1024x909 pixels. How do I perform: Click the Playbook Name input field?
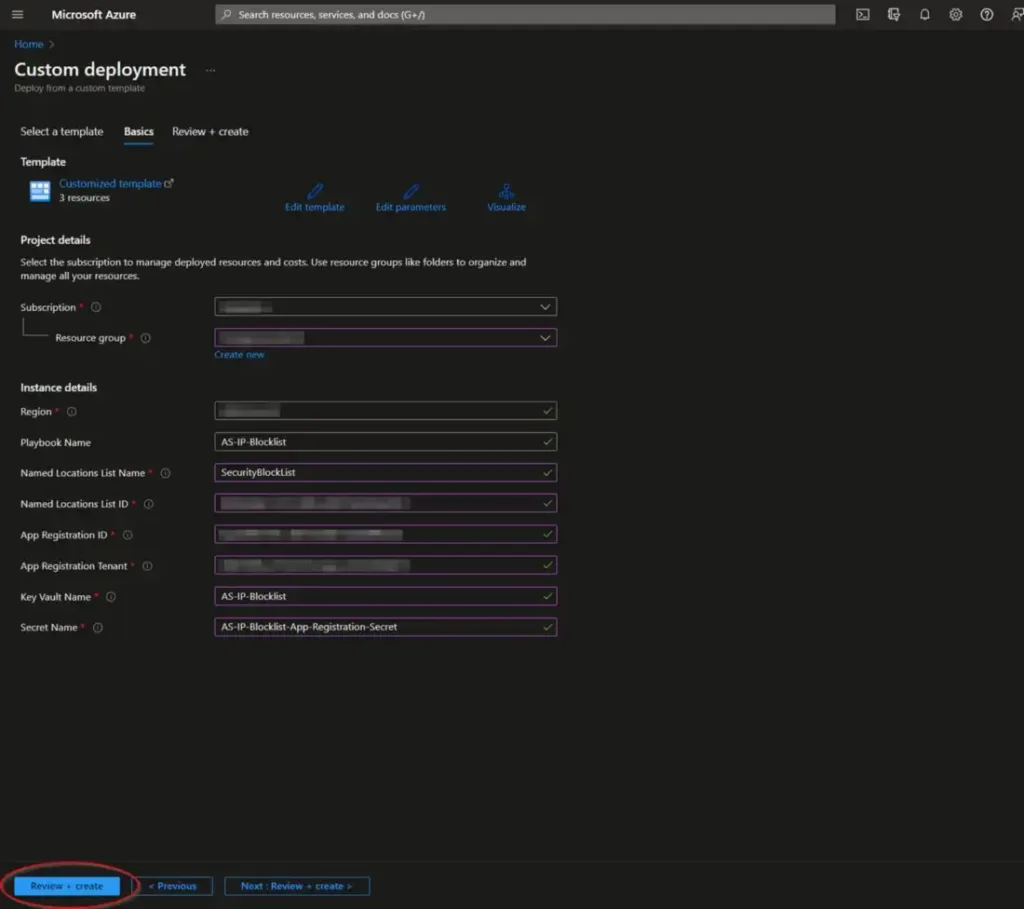tap(385, 442)
